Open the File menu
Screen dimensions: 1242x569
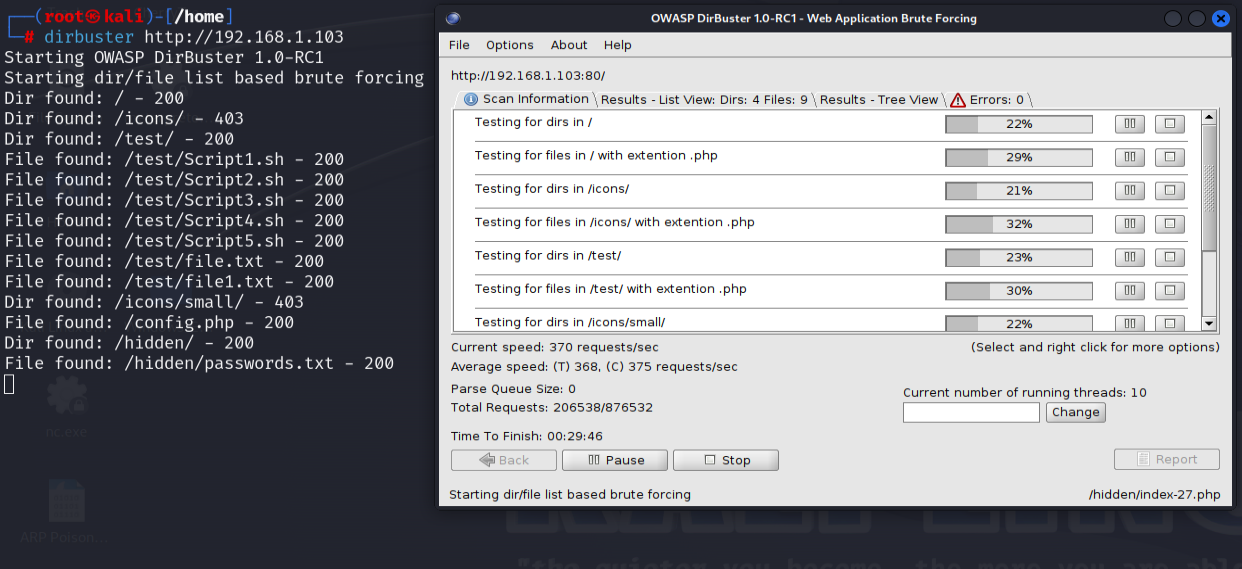[x=459, y=45]
